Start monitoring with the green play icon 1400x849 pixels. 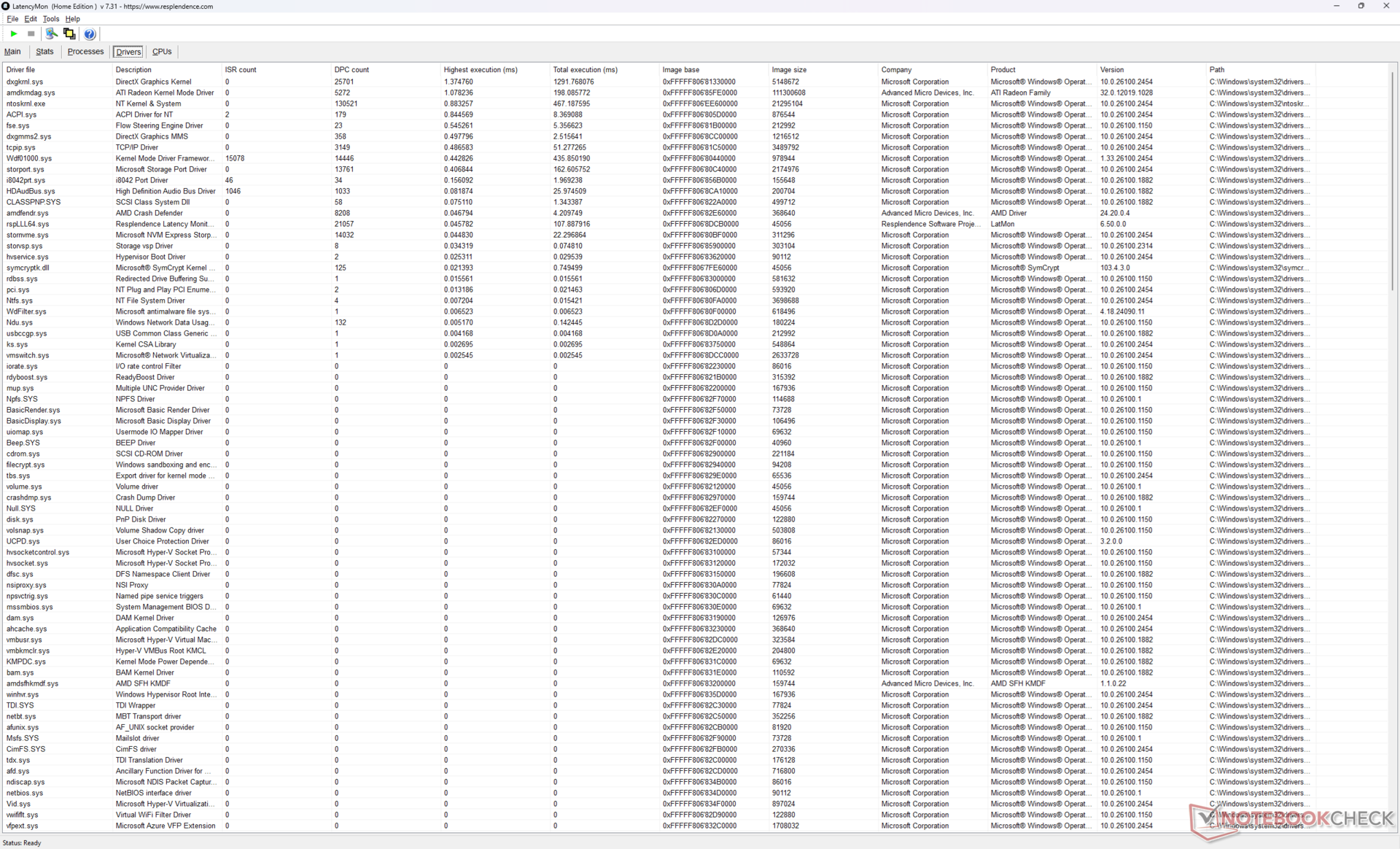click(x=14, y=34)
